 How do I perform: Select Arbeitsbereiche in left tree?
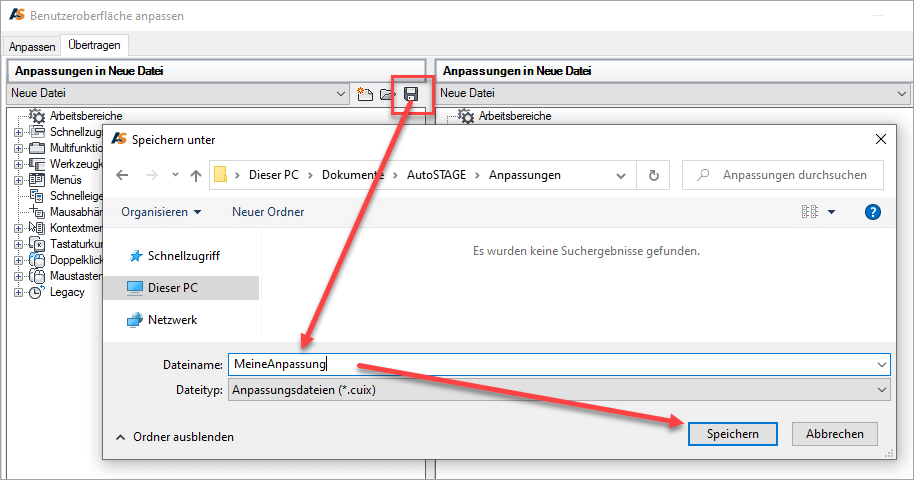click(x=86, y=116)
